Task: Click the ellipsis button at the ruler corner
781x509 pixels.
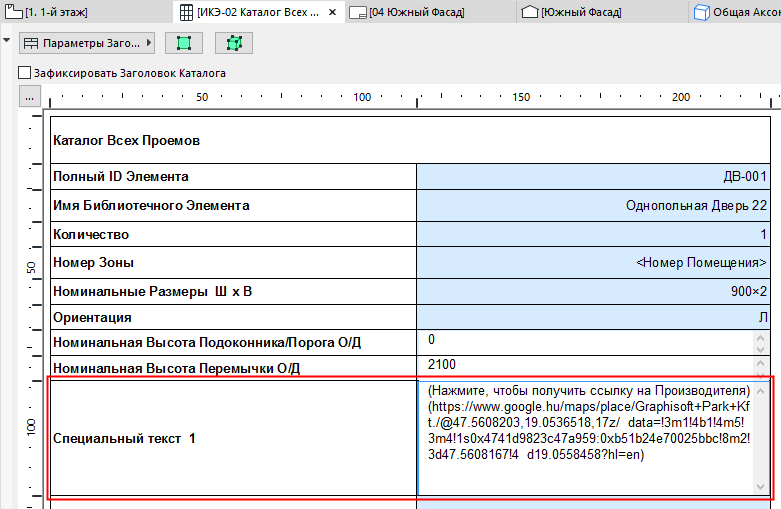Action: pyautogui.click(x=29, y=97)
